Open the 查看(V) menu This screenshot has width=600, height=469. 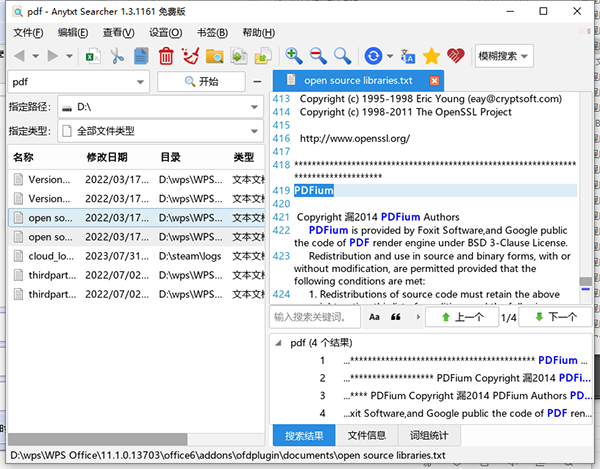point(119,33)
